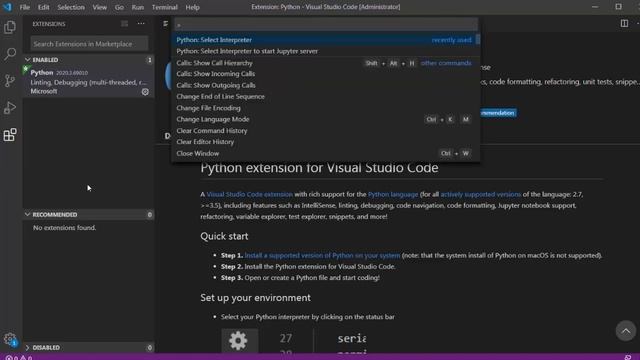This screenshot has height=360, width=640.
Task: Open Python extension manage gear
Action: pos(145,92)
